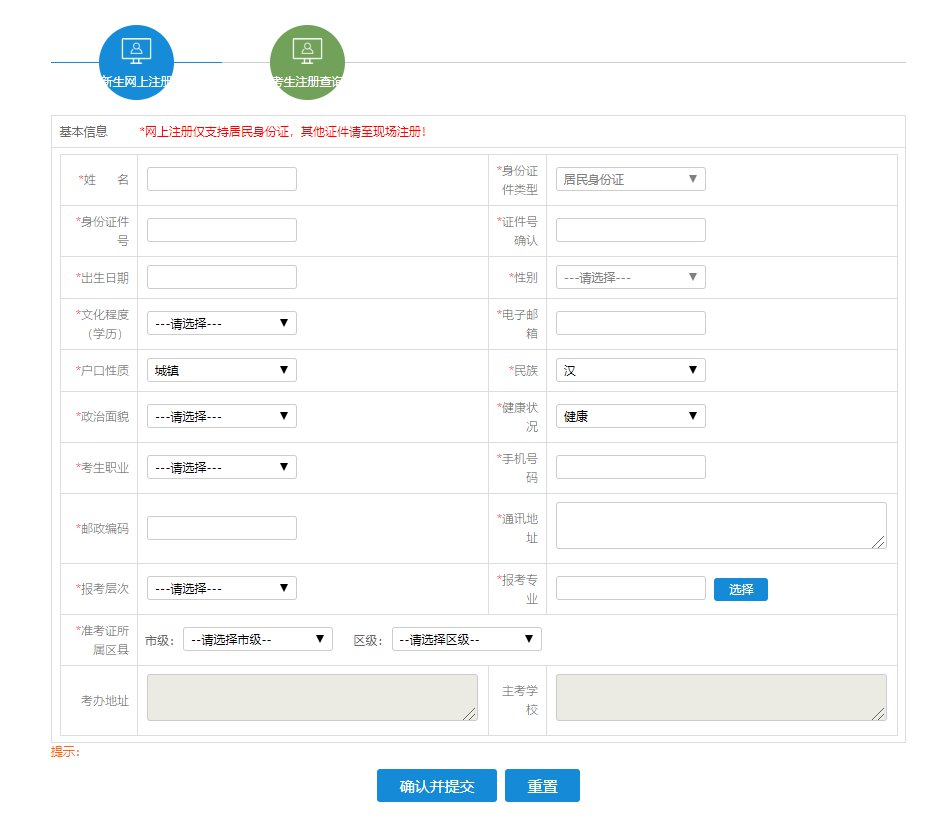Open the 户口性质 dropdown showing 城镇
The image size is (952, 823).
tap(221, 370)
